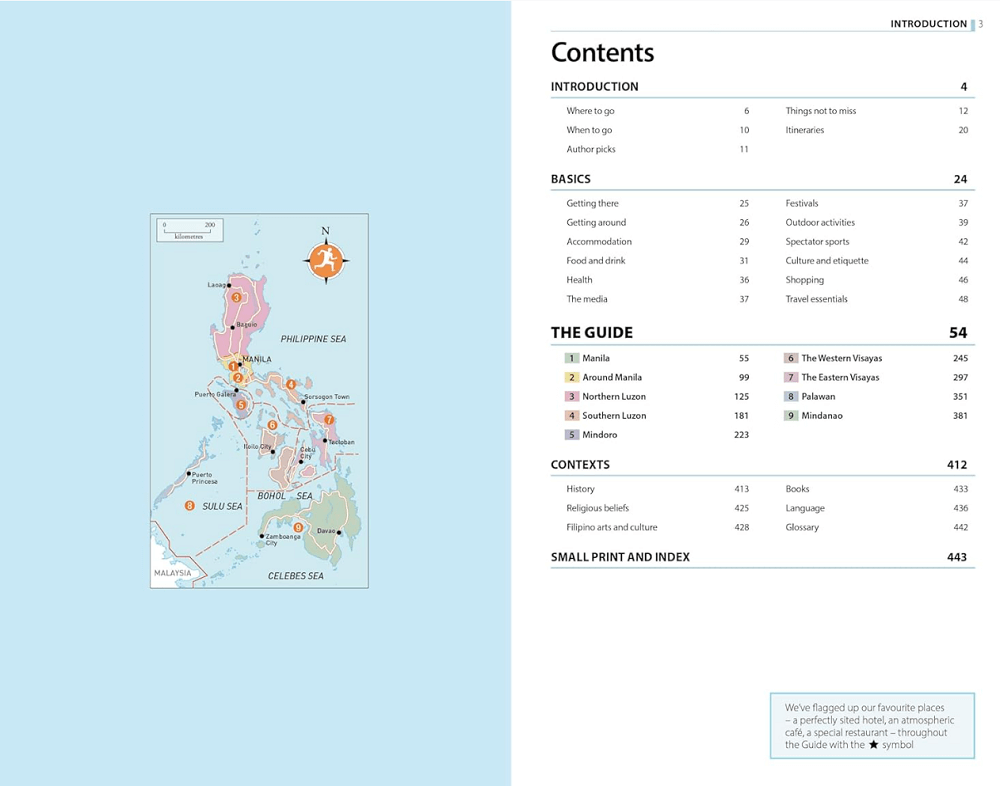Click orange marker 8 beside Sulu Sea label
This screenshot has width=1000, height=786.
coord(189,506)
